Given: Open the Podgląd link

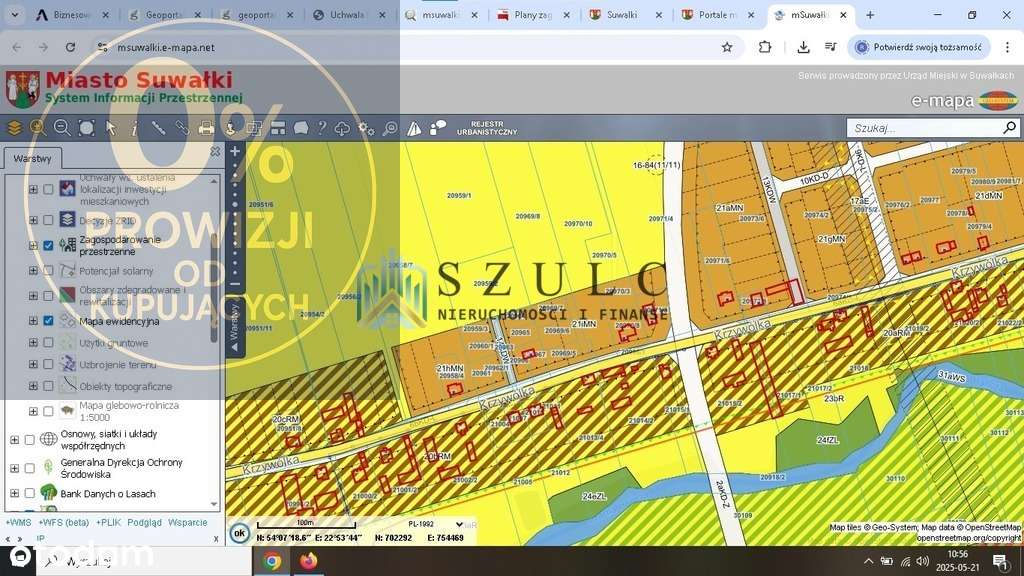Looking at the screenshot, I should pos(144,522).
